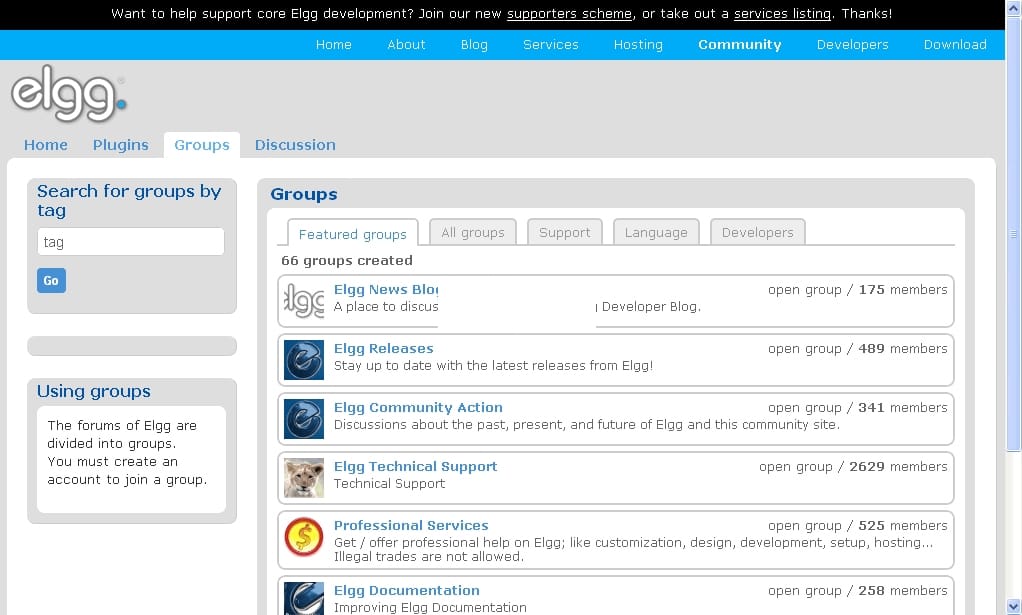Viewport: 1022px width, 615px height.
Task: Open the Discussion tab
Action: pyautogui.click(x=295, y=145)
